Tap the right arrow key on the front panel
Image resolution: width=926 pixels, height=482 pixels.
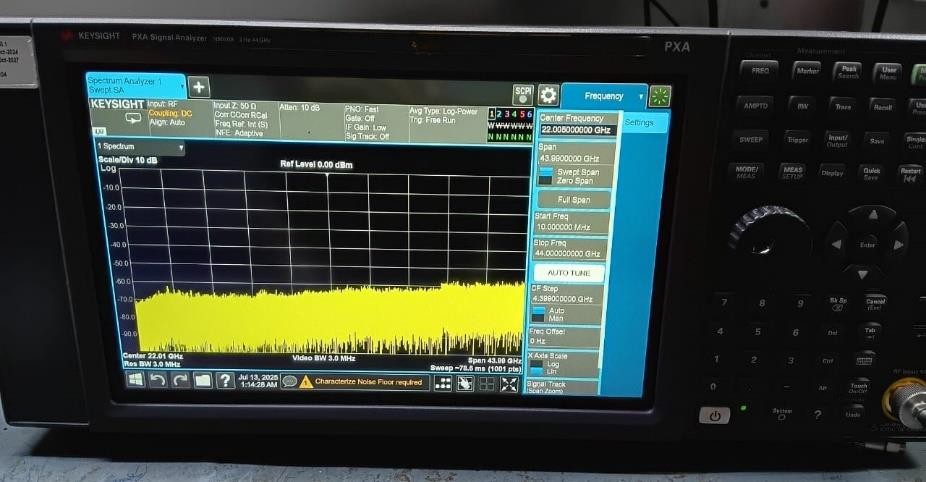[899, 245]
